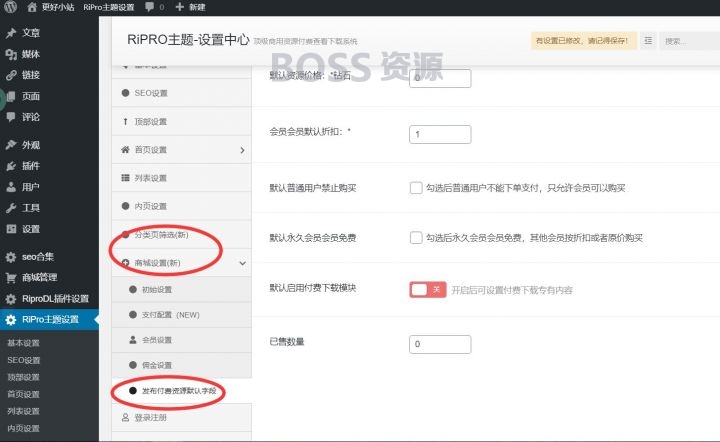720x442 pixels.
Task: Click the house icon beside 首页设置
Action: 125,150
